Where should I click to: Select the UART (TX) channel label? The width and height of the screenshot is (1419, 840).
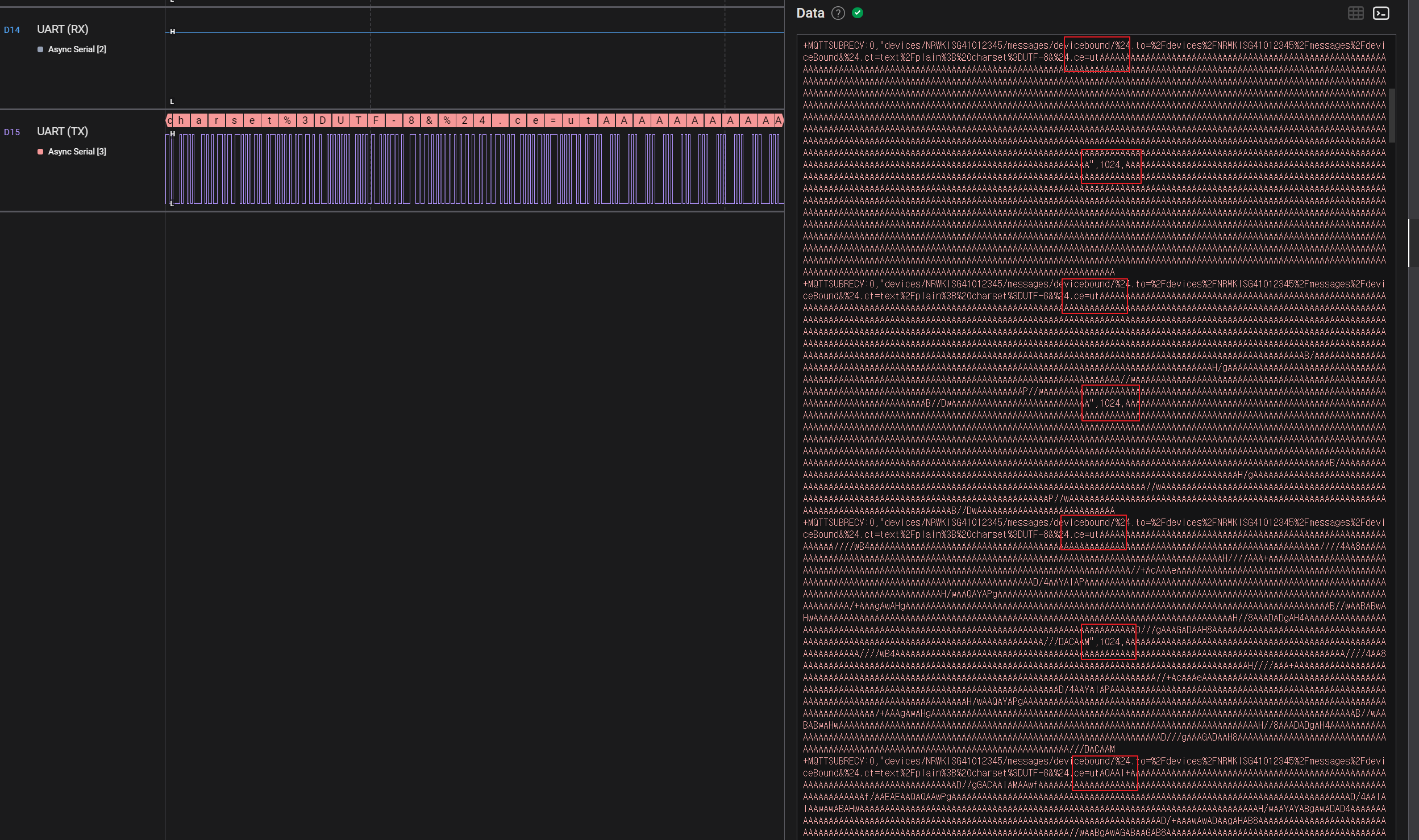pos(63,131)
